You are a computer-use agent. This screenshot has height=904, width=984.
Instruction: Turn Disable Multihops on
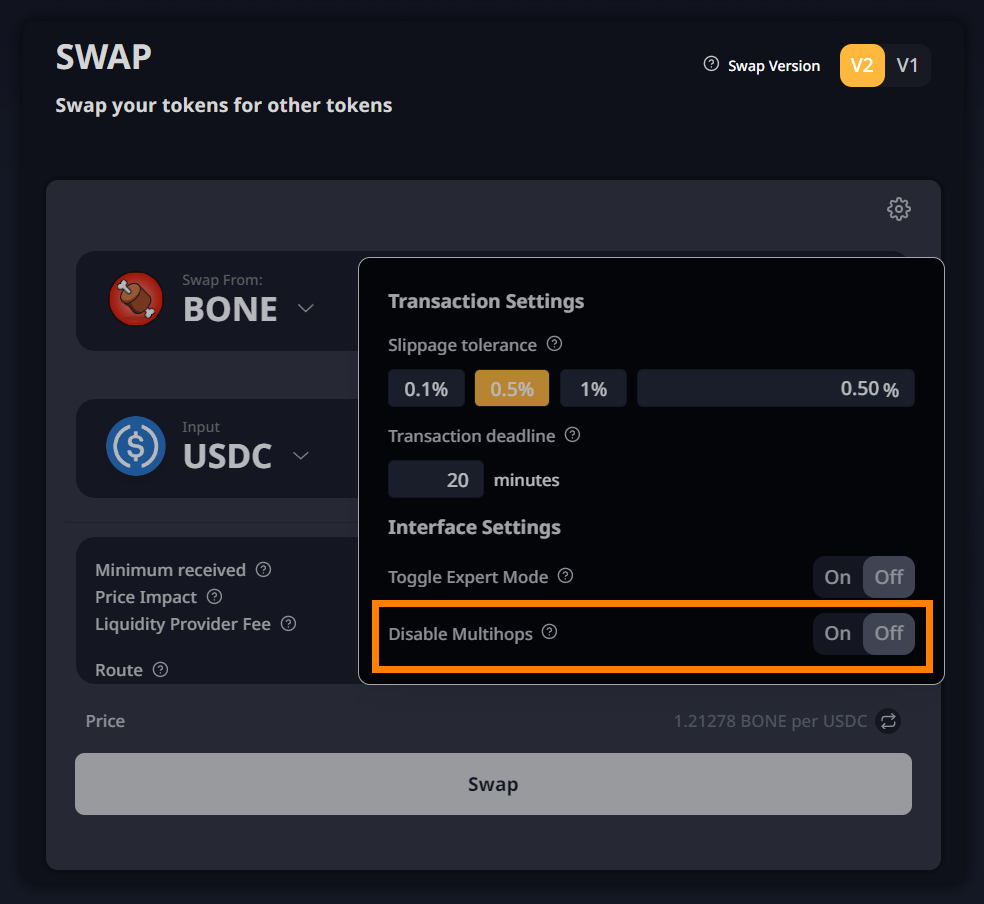coord(838,633)
